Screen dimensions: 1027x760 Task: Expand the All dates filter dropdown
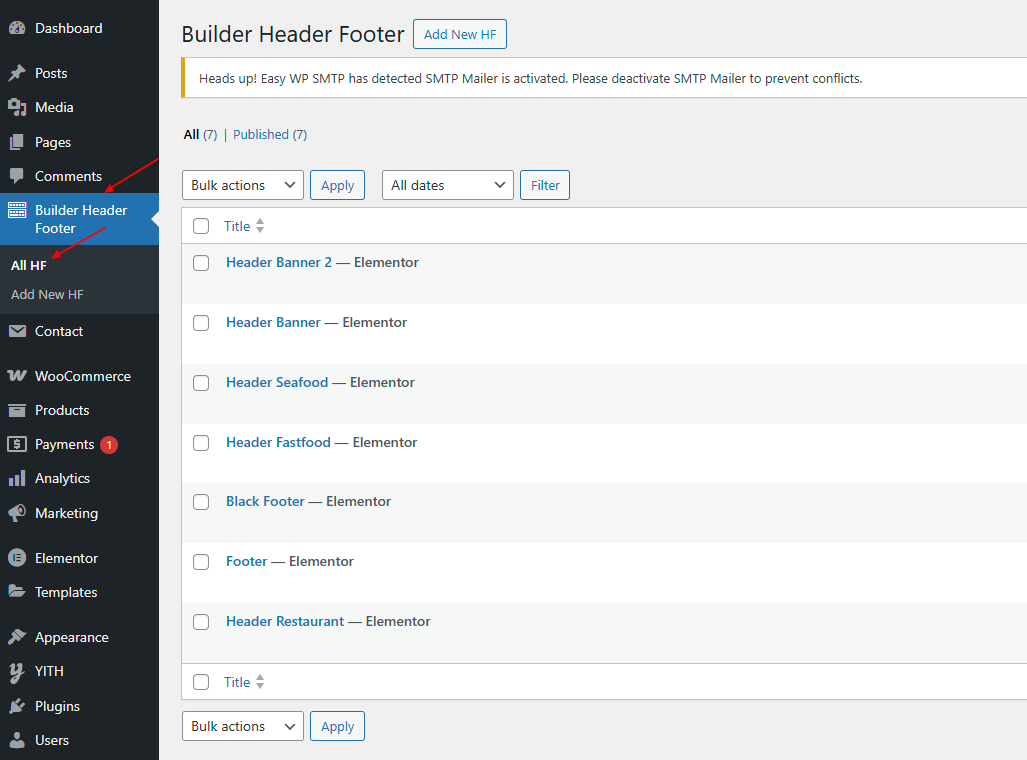447,185
